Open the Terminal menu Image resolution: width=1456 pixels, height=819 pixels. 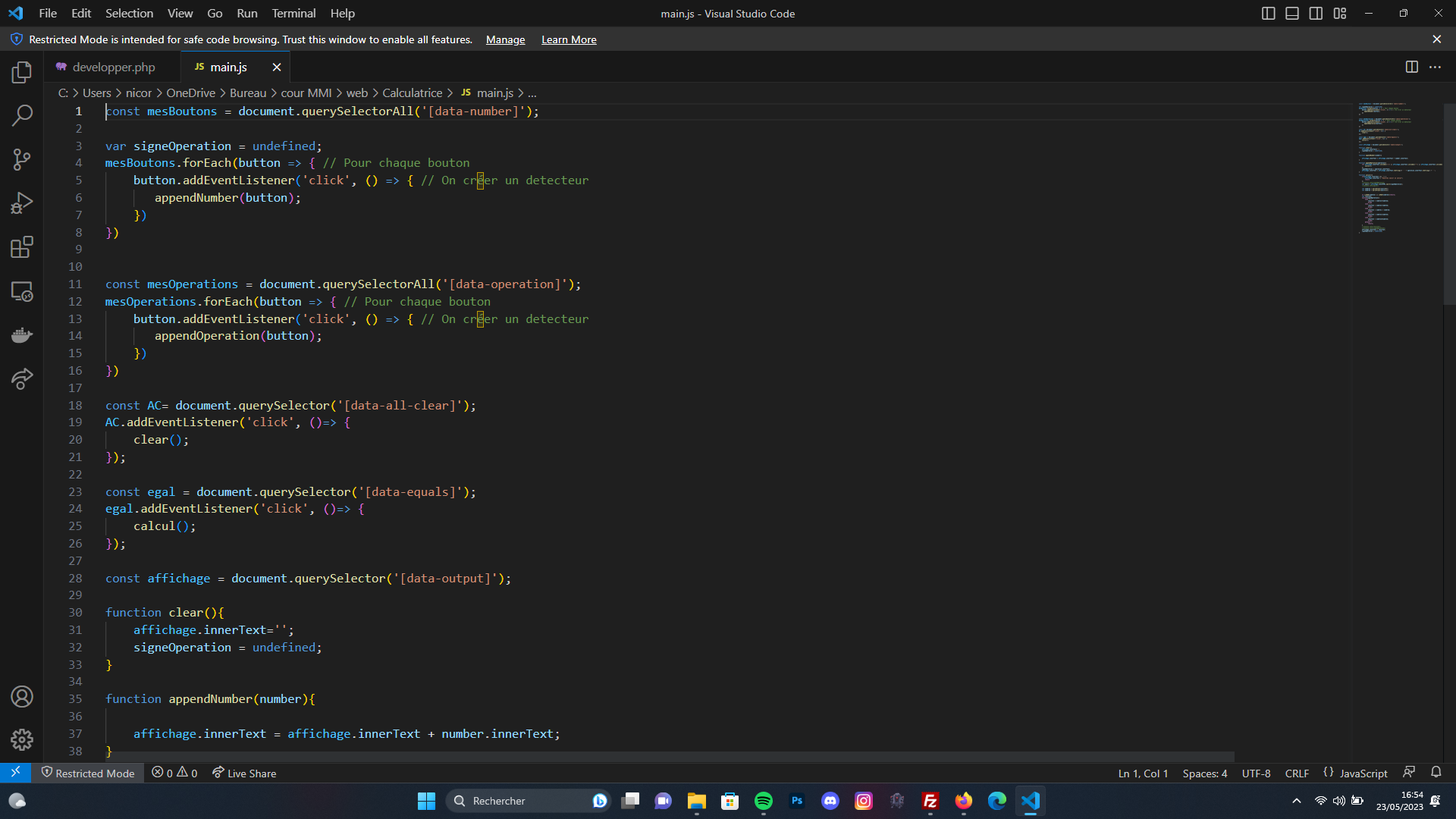293,14
